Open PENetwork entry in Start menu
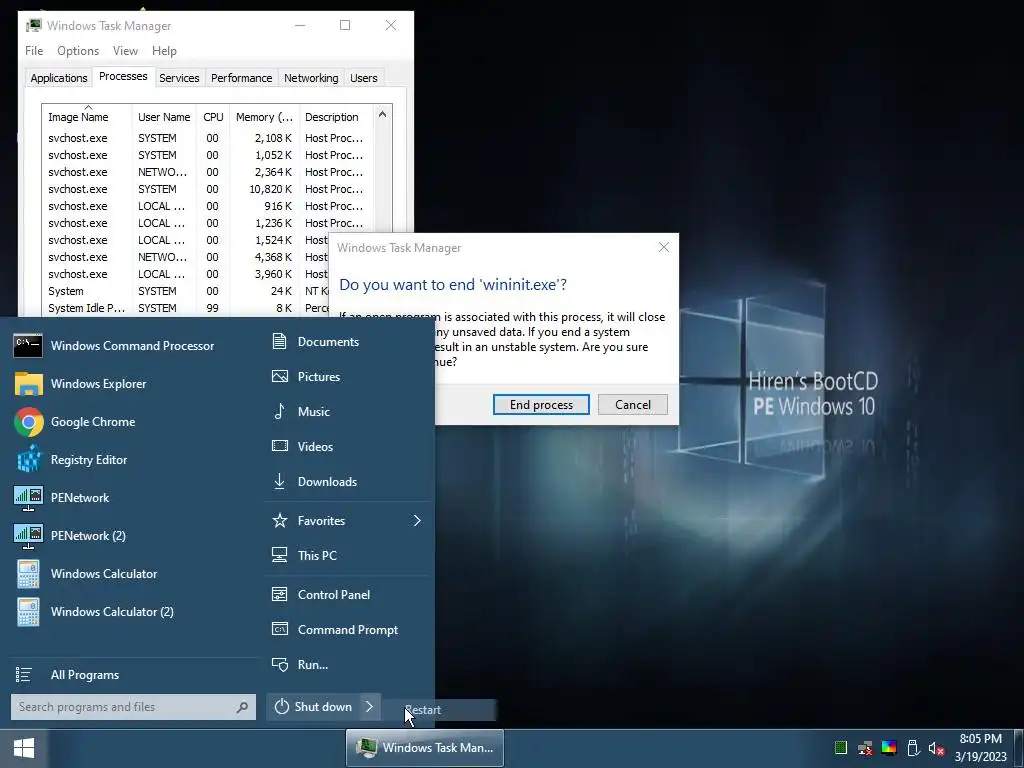The height and width of the screenshot is (768, 1024). (131, 497)
